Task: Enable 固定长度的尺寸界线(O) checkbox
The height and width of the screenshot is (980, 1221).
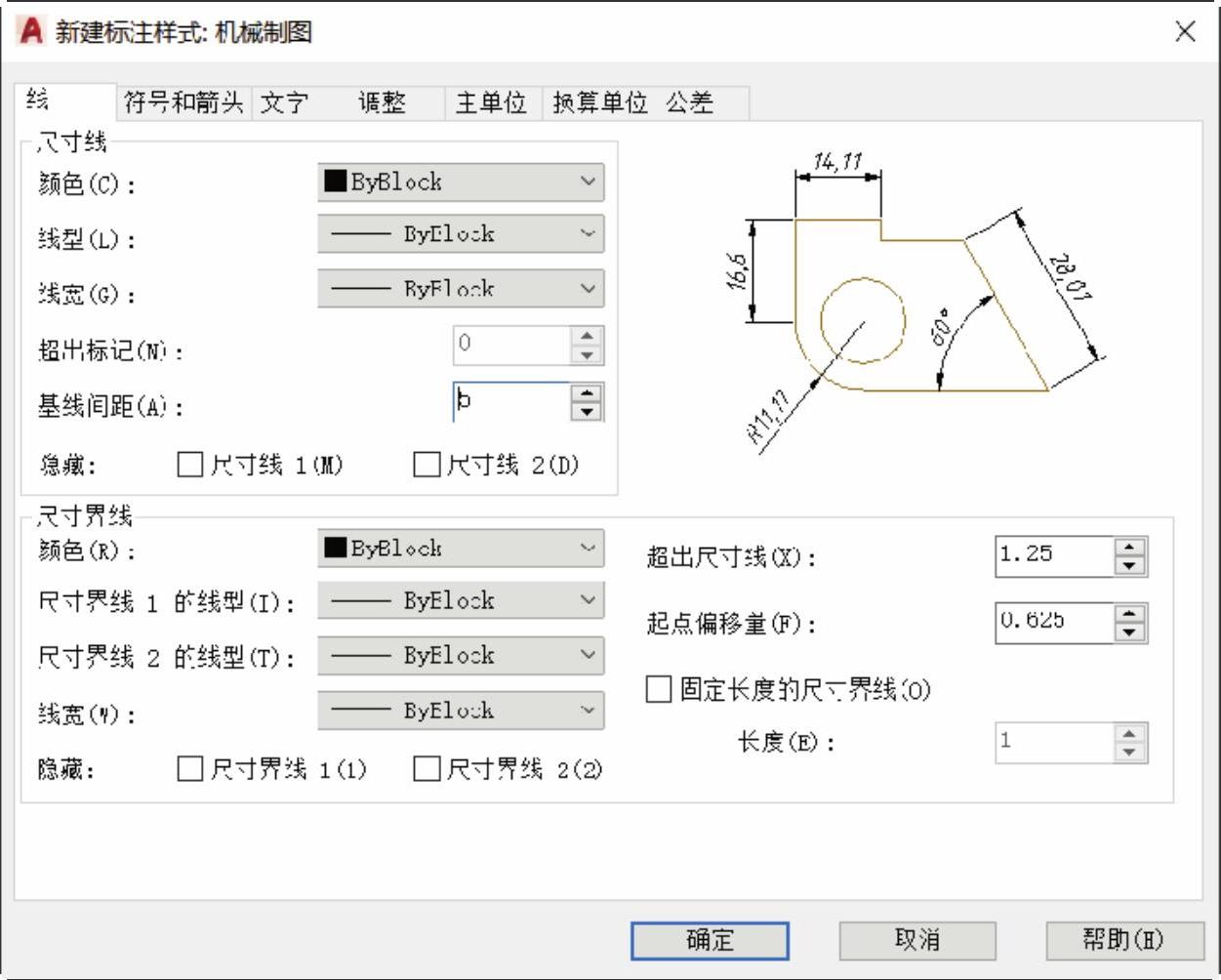Action: pos(659,690)
